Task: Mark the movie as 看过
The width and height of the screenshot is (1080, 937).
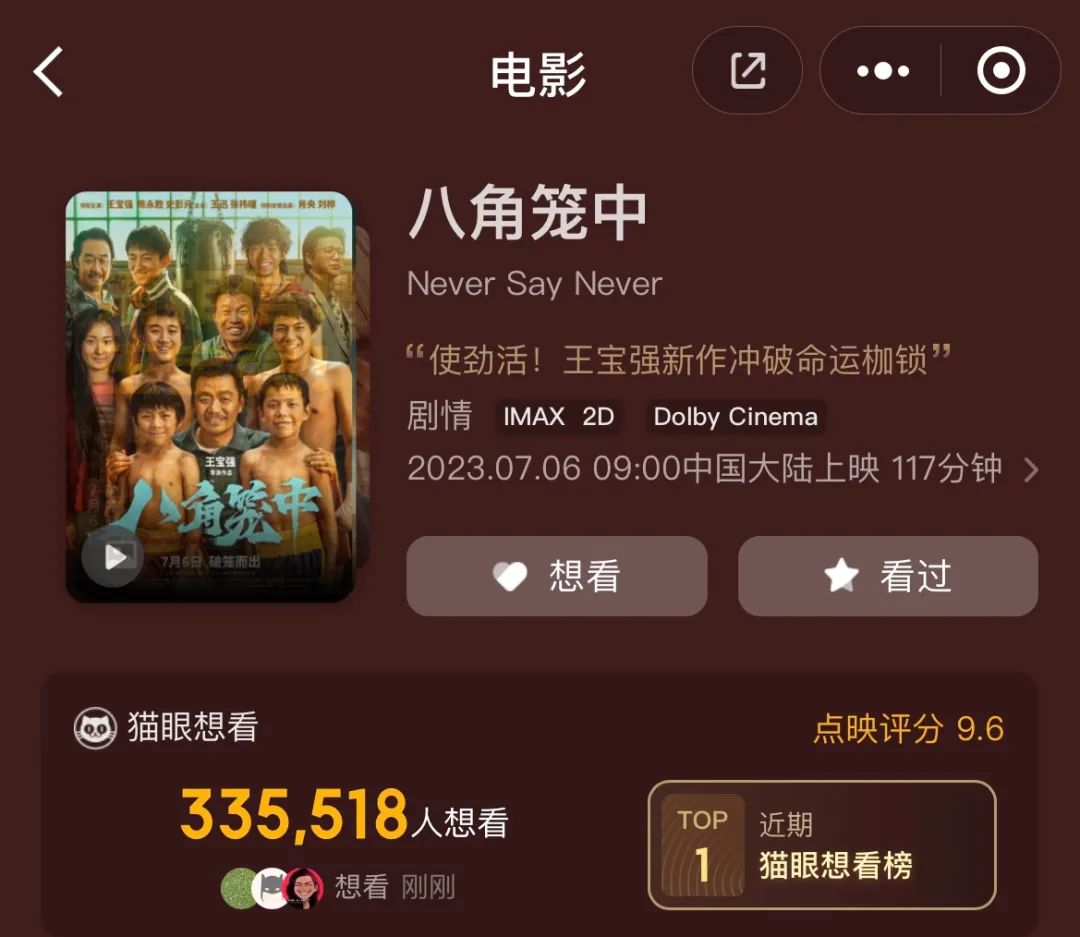Action: [x=888, y=576]
